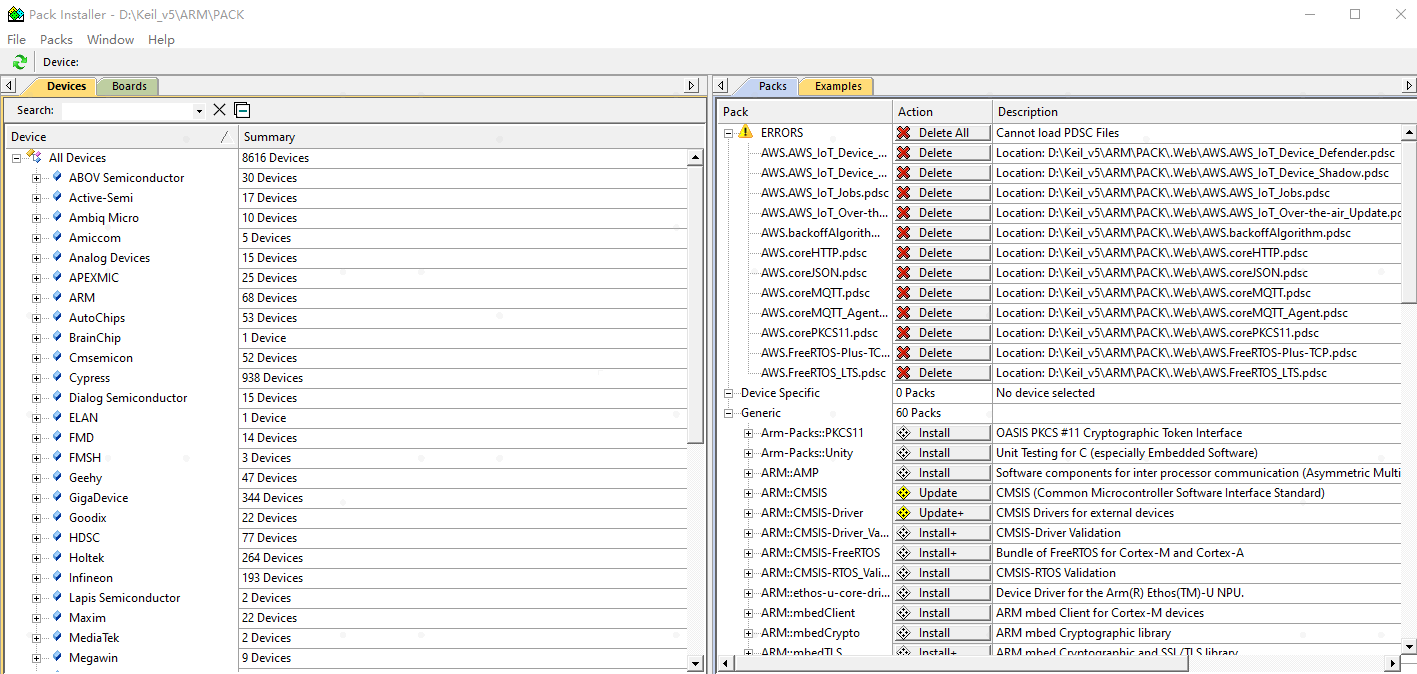Click the packs horizontal scrollbar right arrow
This screenshot has height=674, width=1417.
[x=1392, y=664]
